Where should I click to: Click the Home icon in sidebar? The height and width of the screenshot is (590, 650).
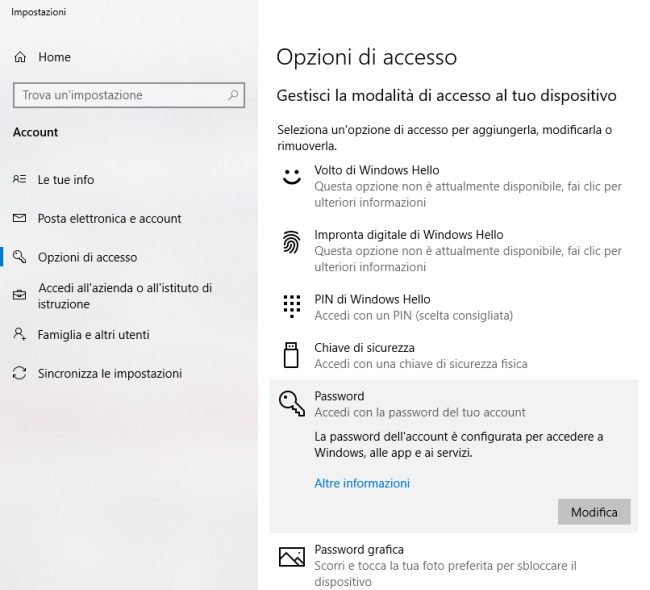(20, 58)
